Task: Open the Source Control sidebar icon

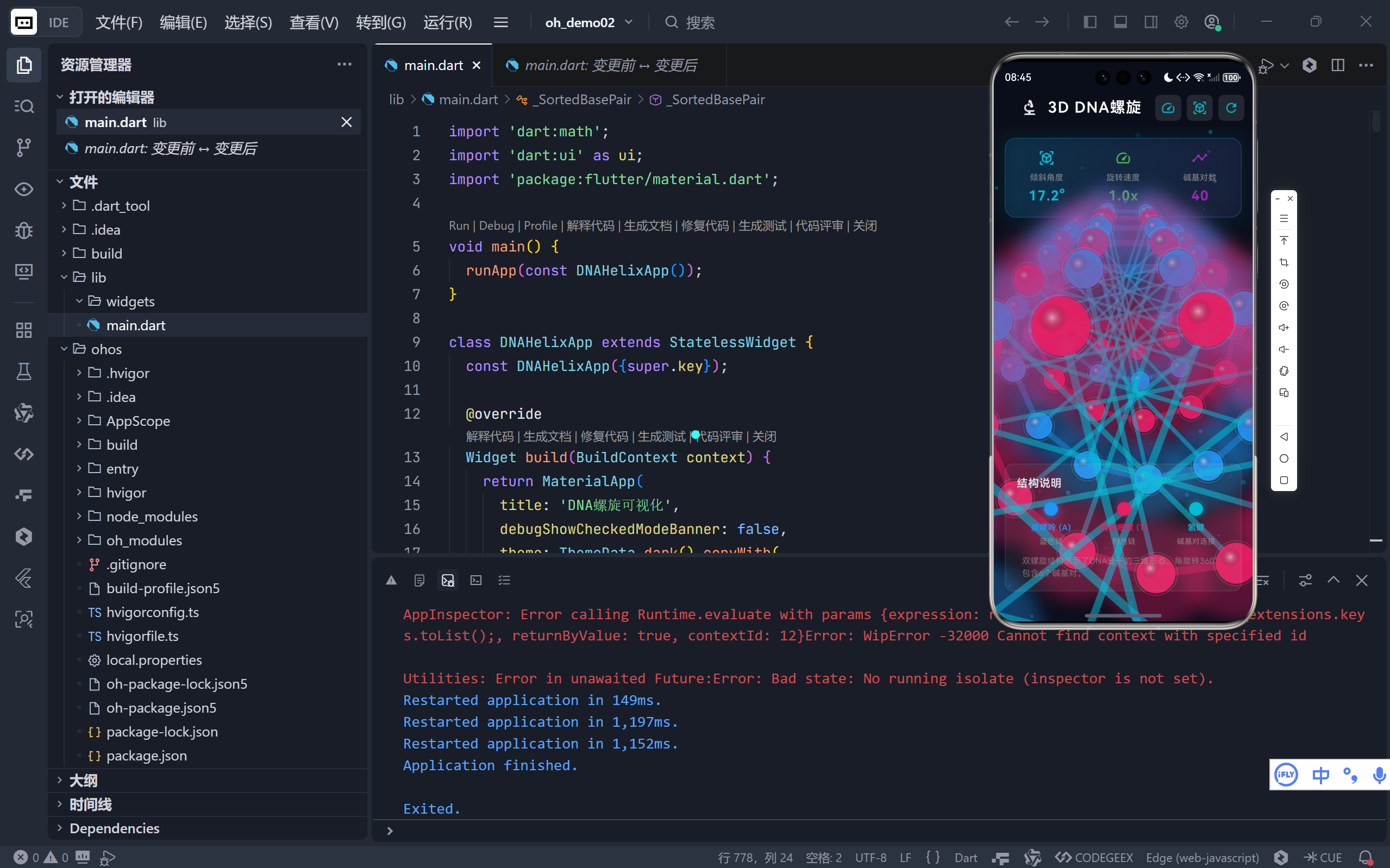Action: click(x=23, y=148)
